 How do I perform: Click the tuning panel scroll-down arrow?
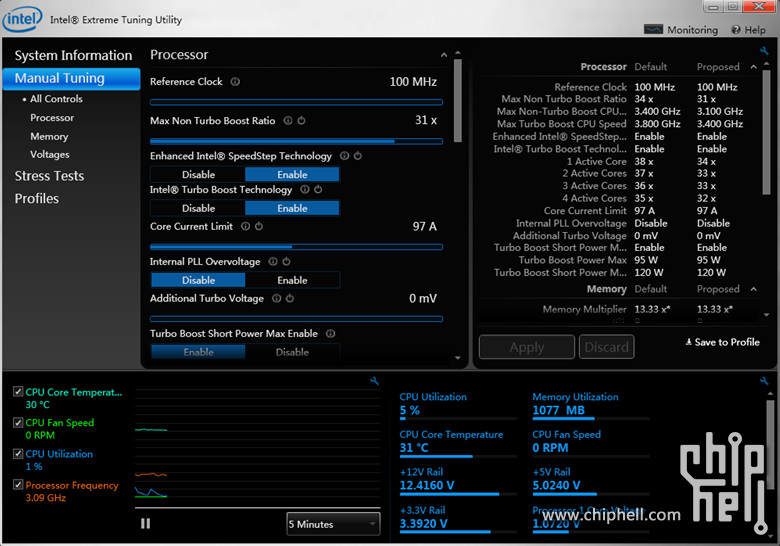pyautogui.click(x=458, y=358)
